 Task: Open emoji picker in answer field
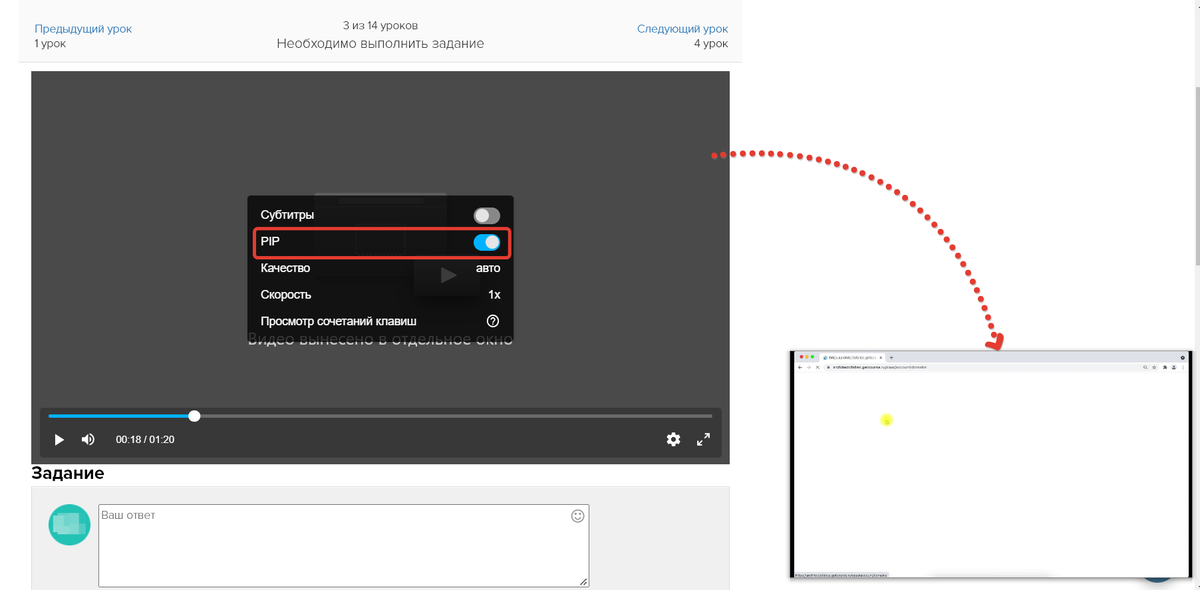click(x=577, y=516)
